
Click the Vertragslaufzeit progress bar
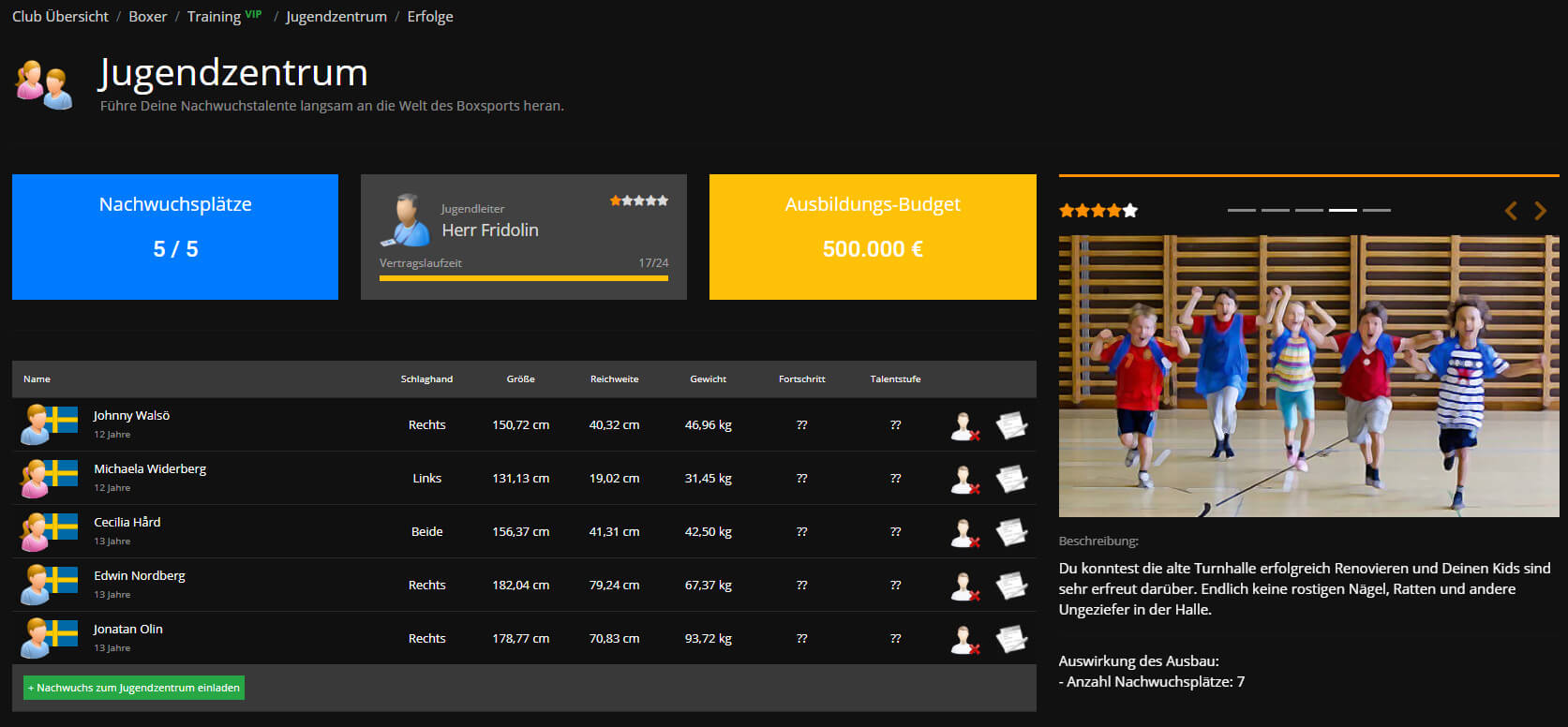point(523,278)
